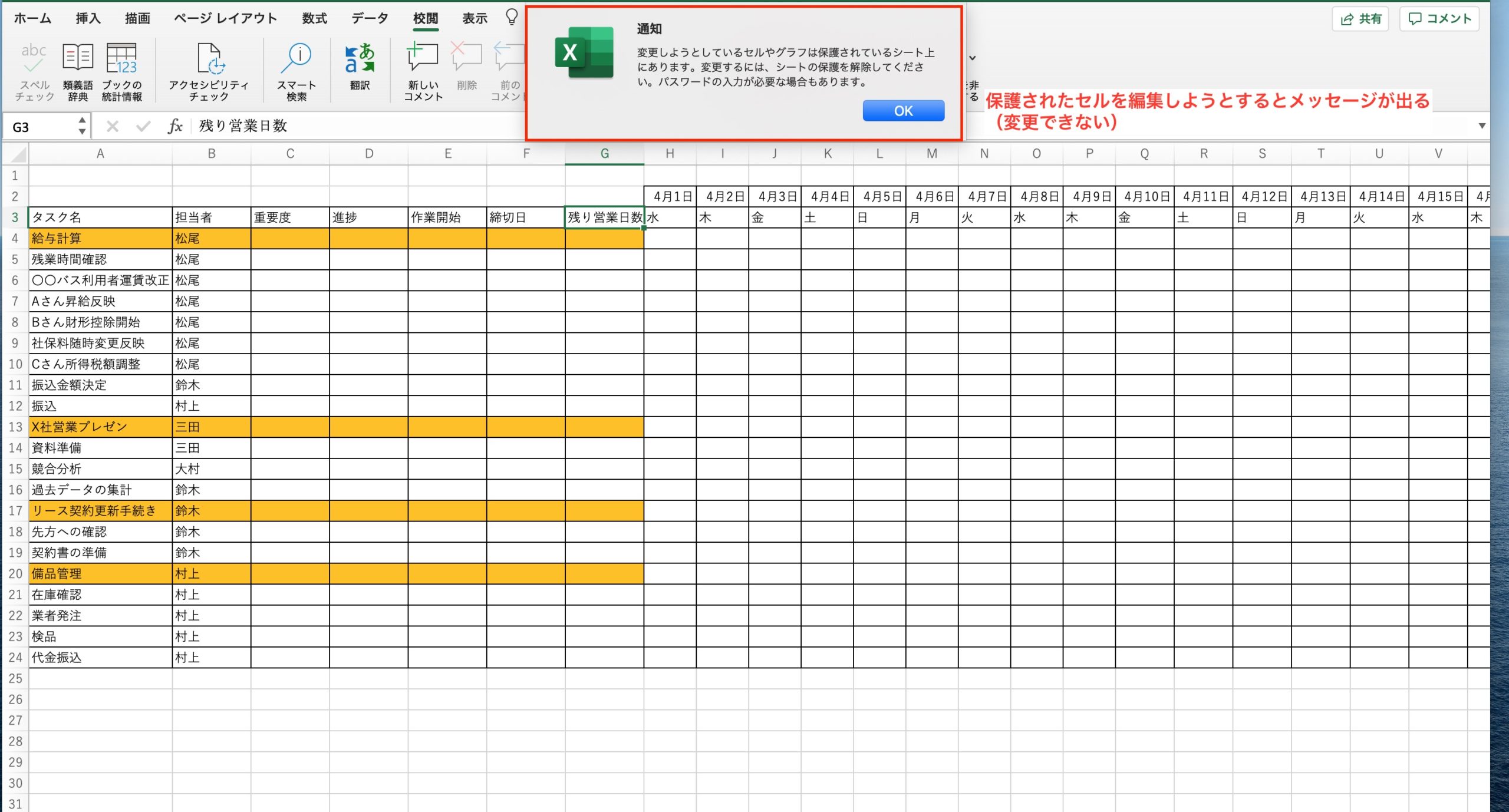Viewport: 1509px width, 812px height.
Task: Add a new comment (新しいコメント)
Action: tap(423, 72)
